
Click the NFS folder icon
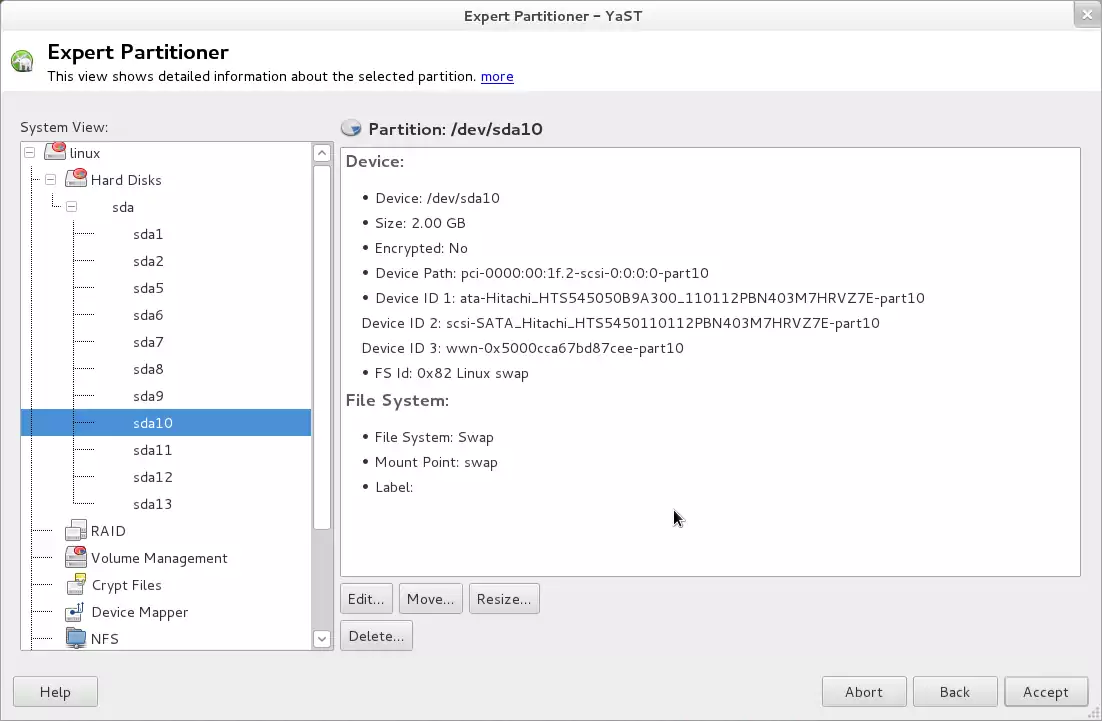[x=76, y=638]
